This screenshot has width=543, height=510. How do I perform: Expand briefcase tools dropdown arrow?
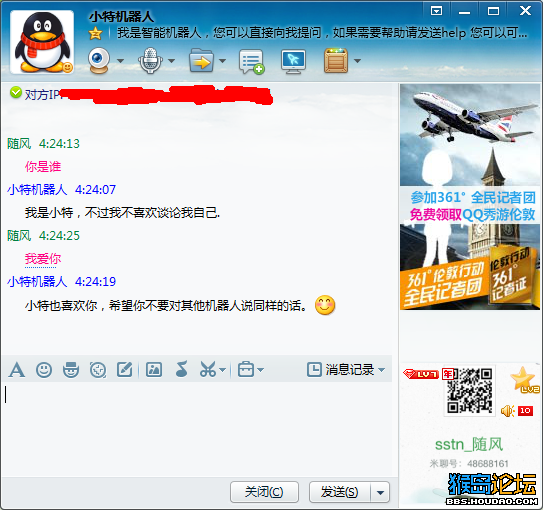tap(261, 370)
